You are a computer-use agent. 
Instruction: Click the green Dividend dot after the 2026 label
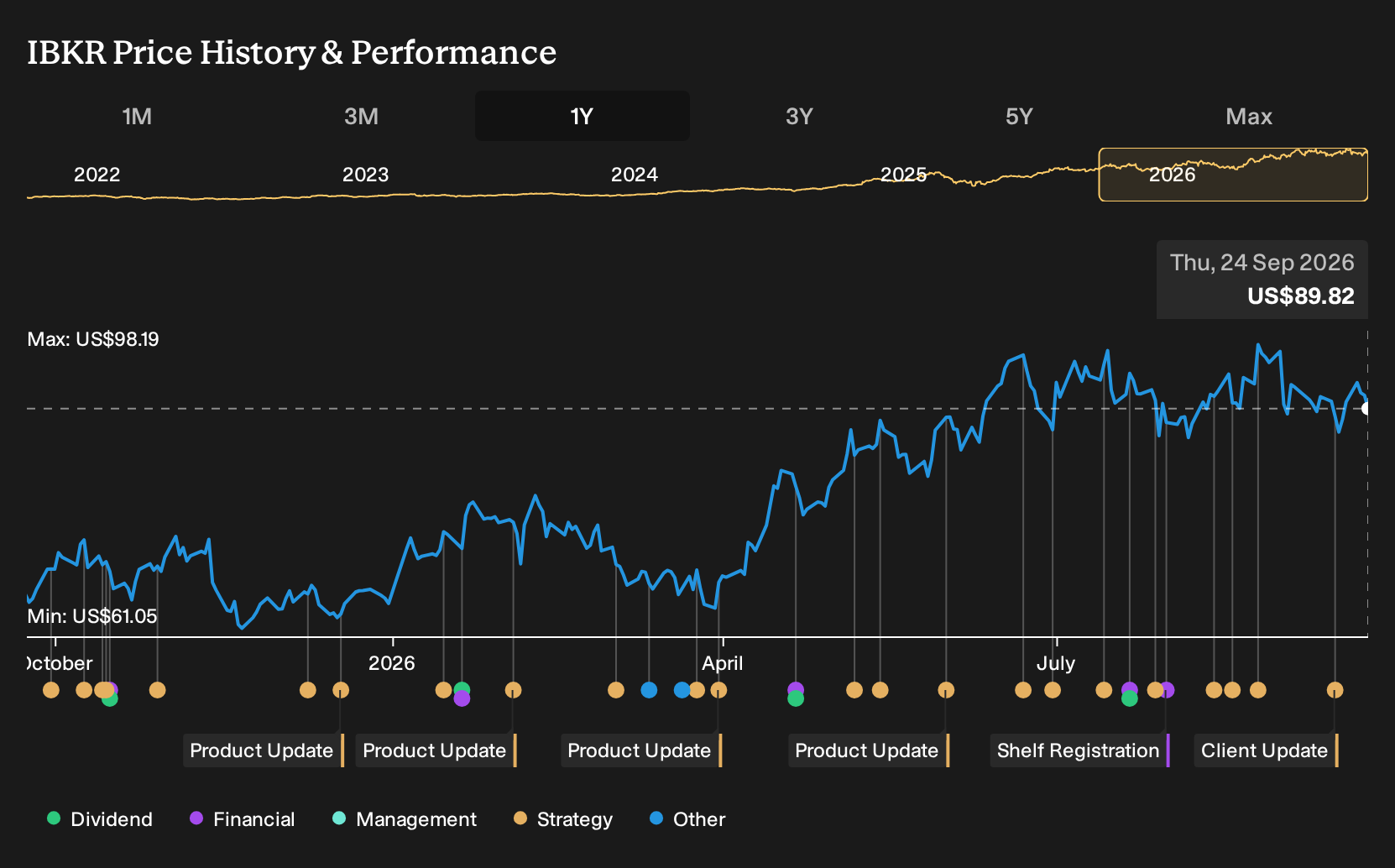click(x=462, y=689)
